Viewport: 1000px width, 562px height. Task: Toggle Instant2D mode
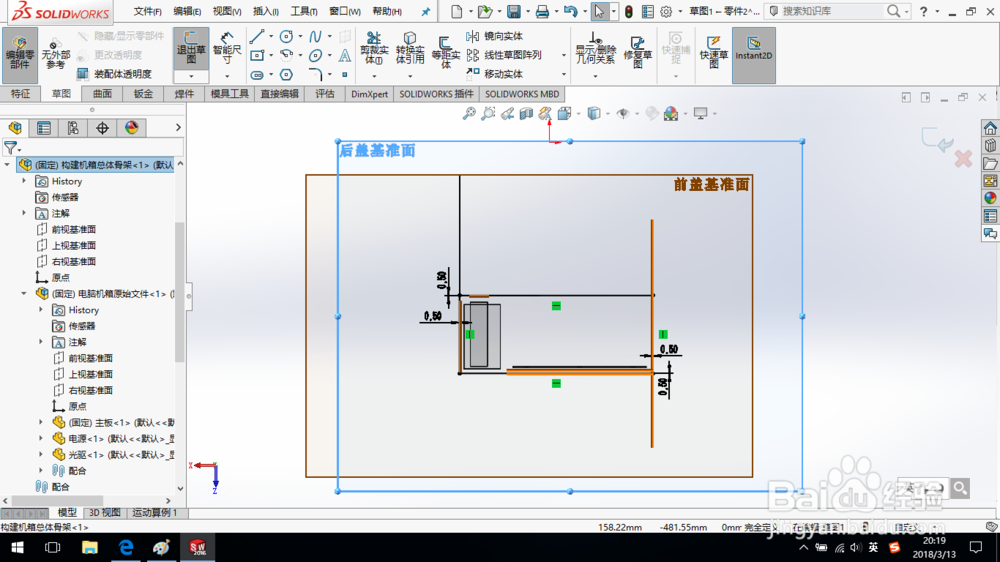coord(753,55)
